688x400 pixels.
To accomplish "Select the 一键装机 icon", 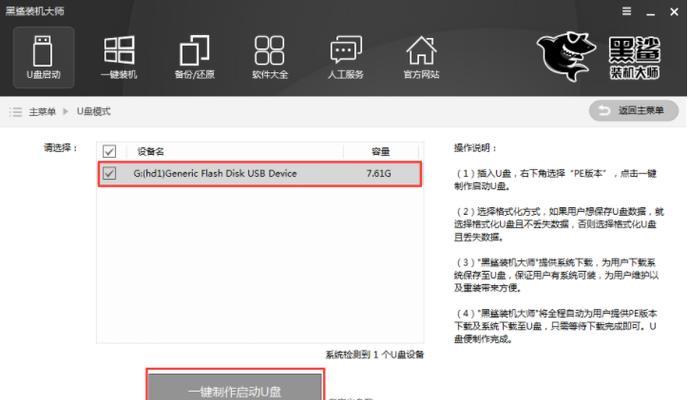I will [x=119, y=57].
